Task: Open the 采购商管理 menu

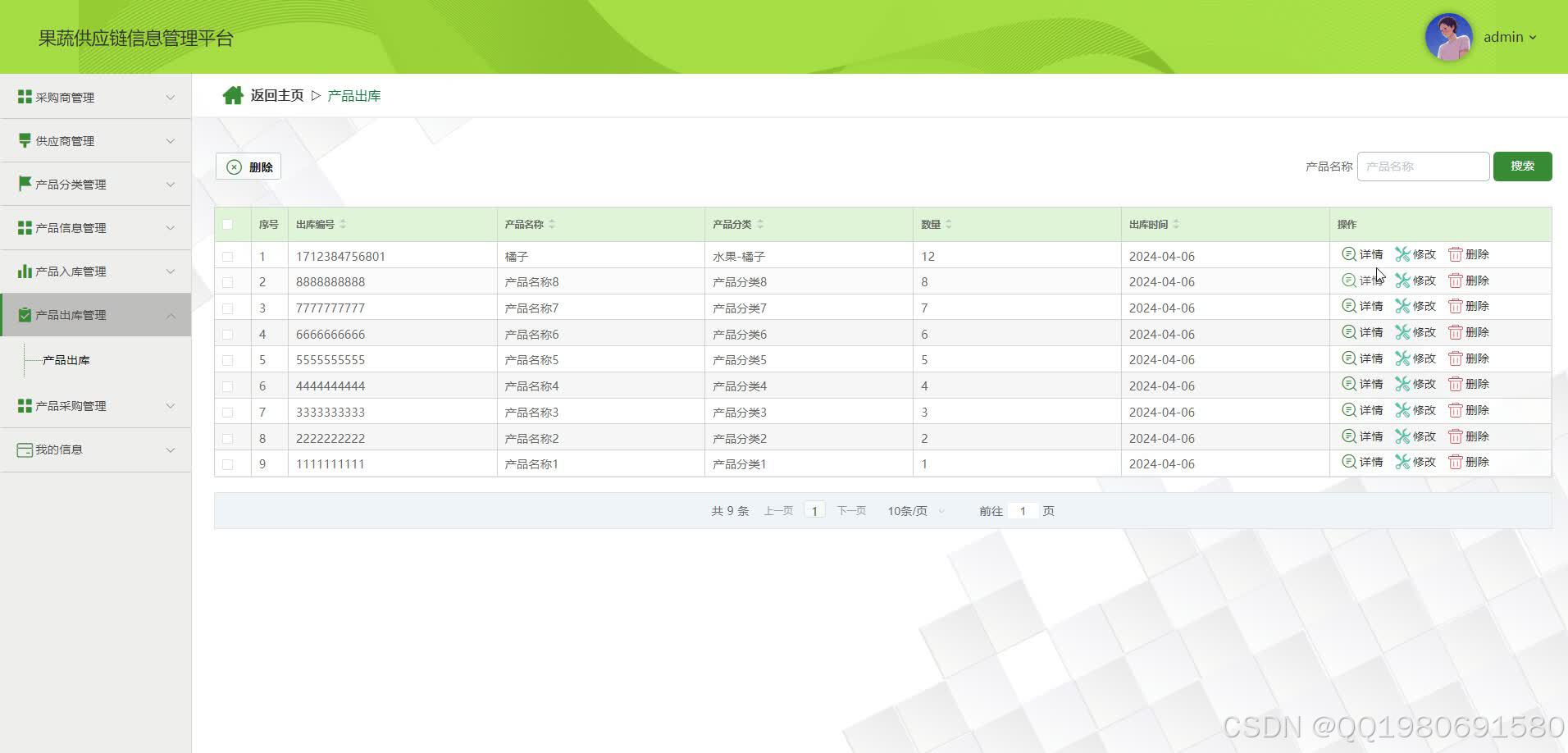Action: [96, 97]
